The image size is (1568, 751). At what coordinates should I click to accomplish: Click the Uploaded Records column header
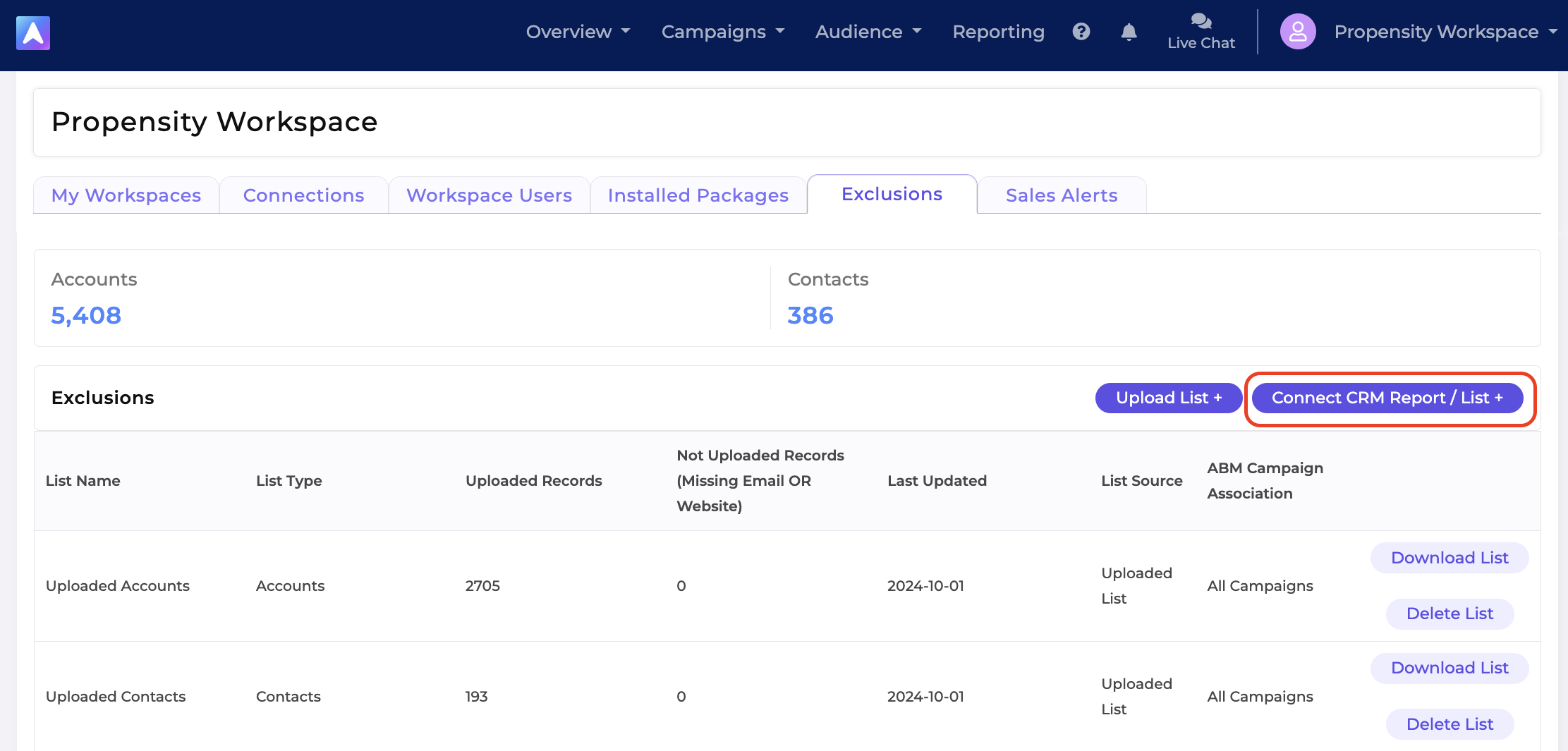point(534,481)
